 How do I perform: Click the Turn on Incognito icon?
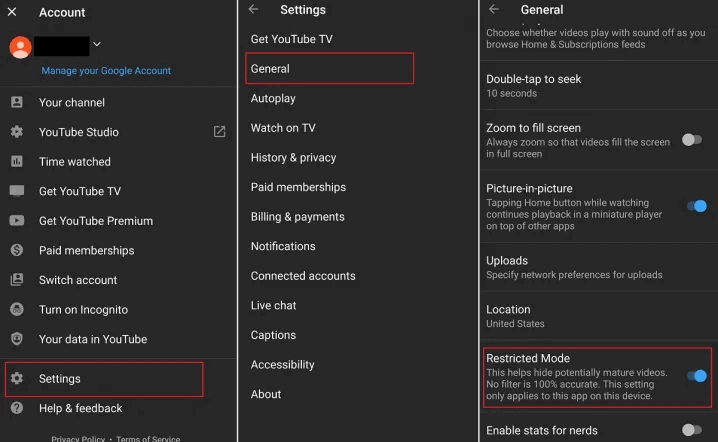click(17, 310)
